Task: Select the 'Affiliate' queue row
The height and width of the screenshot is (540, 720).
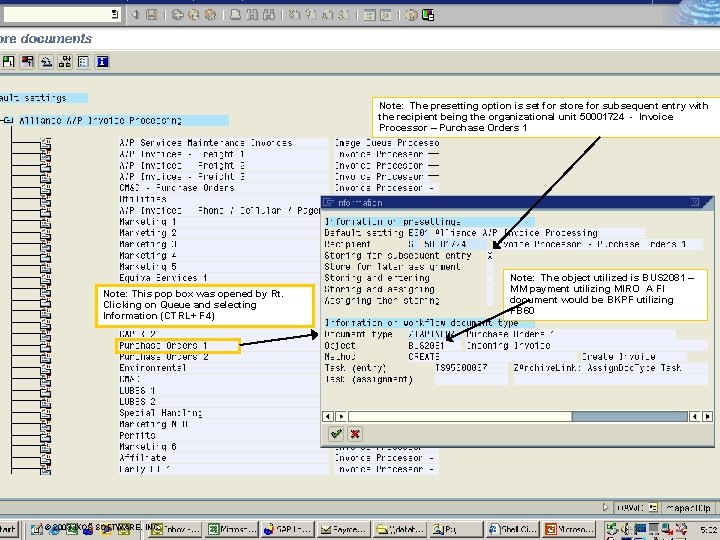Action: (223, 458)
